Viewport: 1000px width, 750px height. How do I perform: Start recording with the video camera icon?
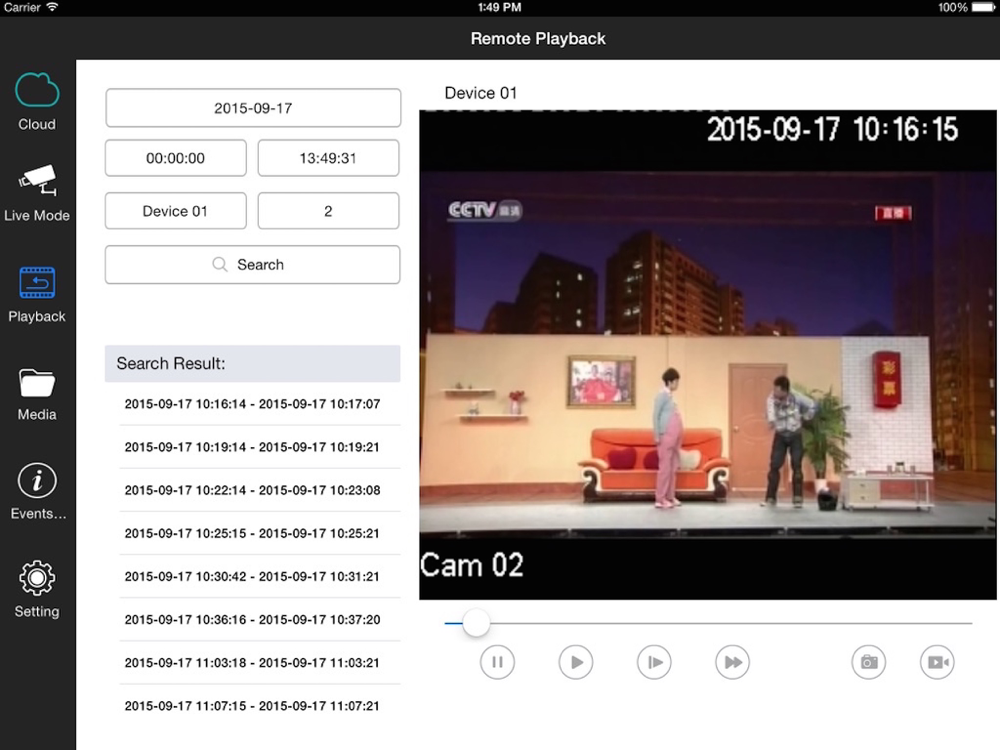coord(938,662)
